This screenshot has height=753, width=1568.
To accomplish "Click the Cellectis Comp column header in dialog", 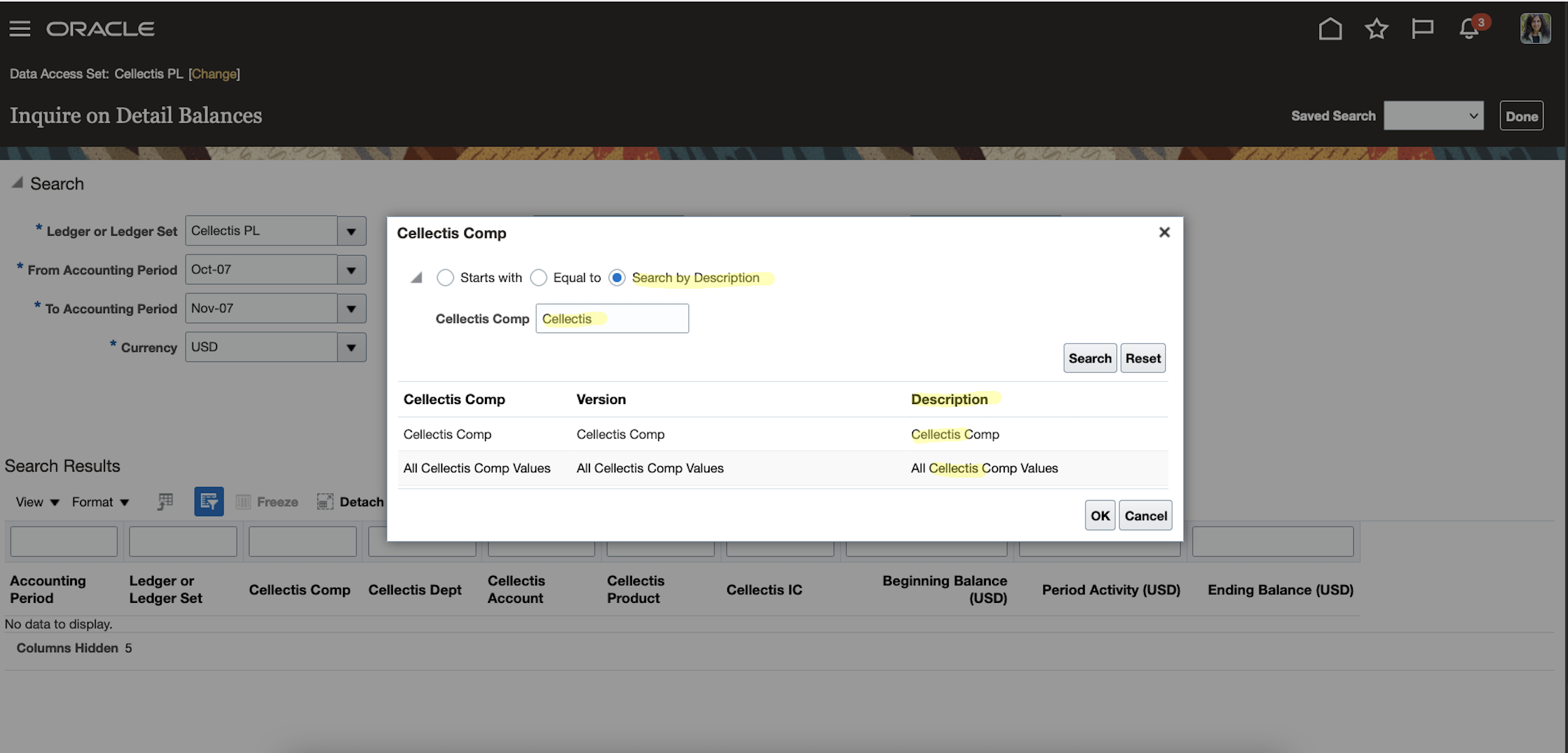I will pos(454,400).
